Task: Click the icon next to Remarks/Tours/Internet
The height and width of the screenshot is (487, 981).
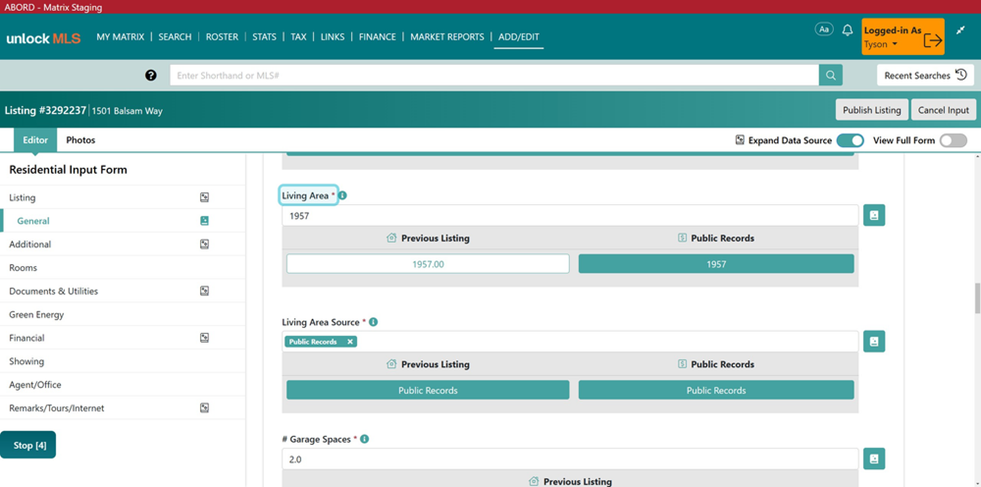Action: [204, 408]
